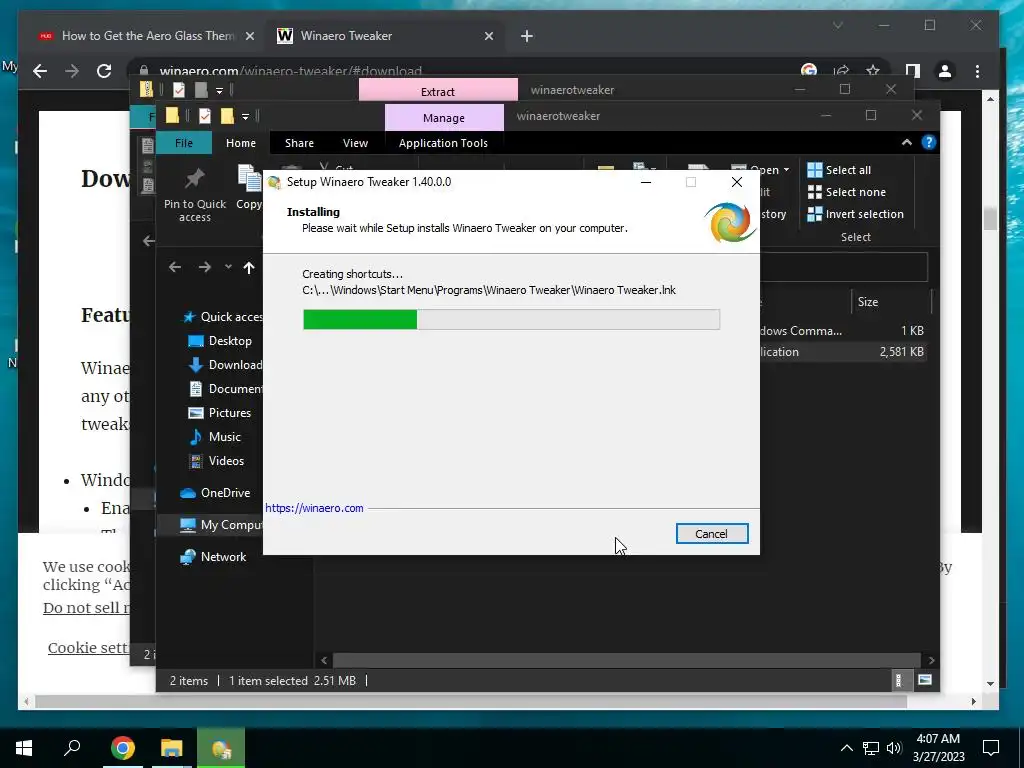
Task: Click Explorer back navigation arrow
Action: coord(174,267)
